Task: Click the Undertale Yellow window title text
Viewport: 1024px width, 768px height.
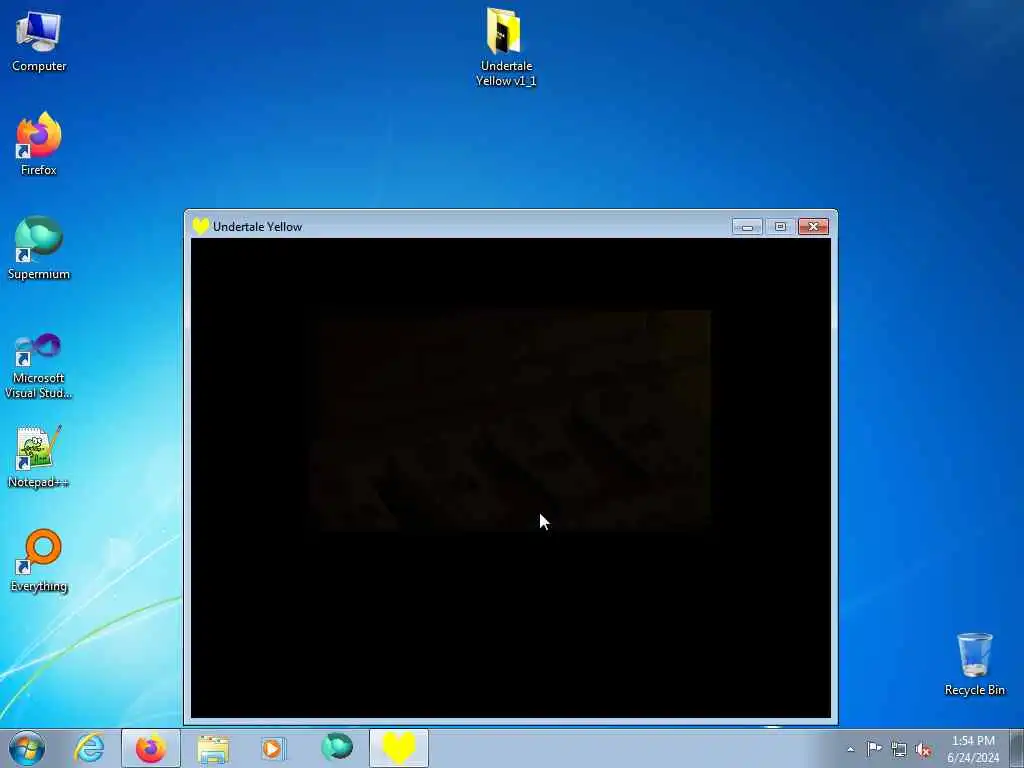Action: coord(257,227)
